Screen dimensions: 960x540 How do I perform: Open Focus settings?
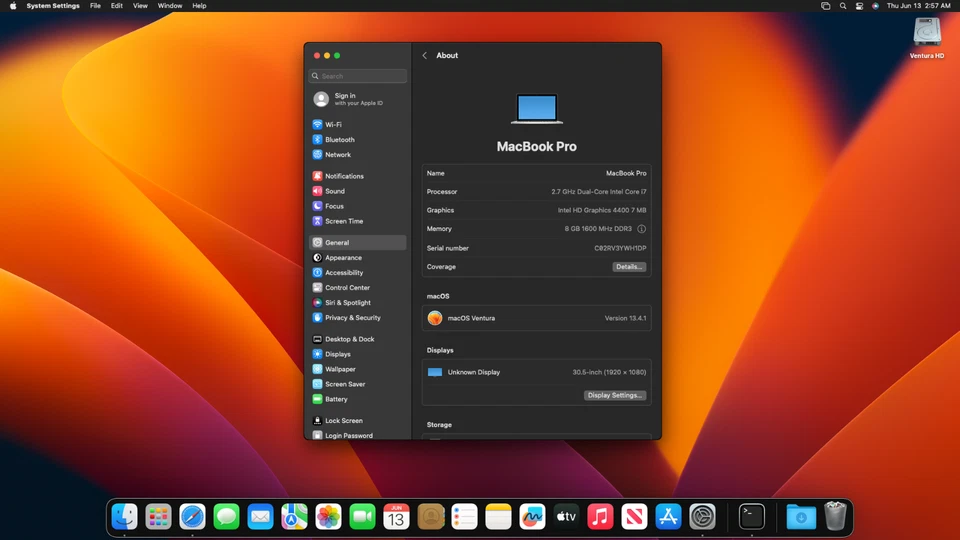358,206
